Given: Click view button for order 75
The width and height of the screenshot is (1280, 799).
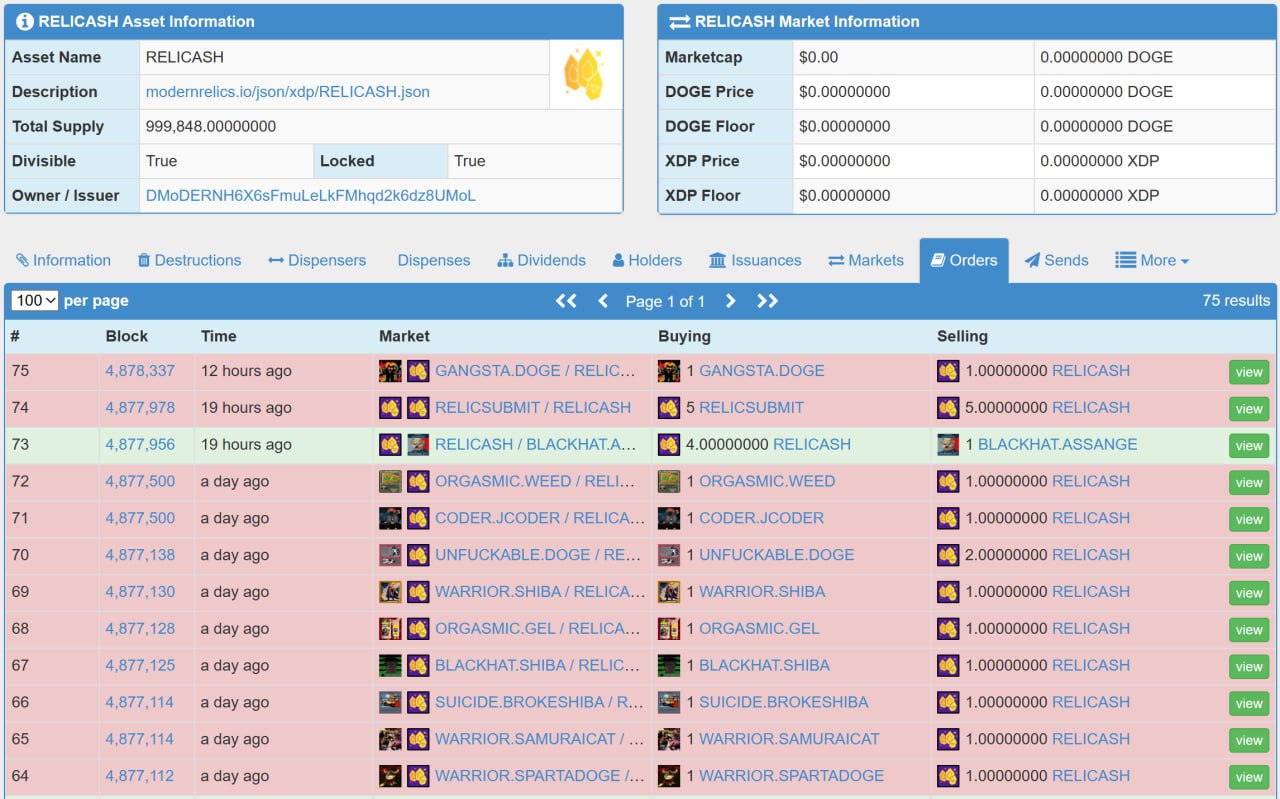Looking at the screenshot, I should 1249,372.
